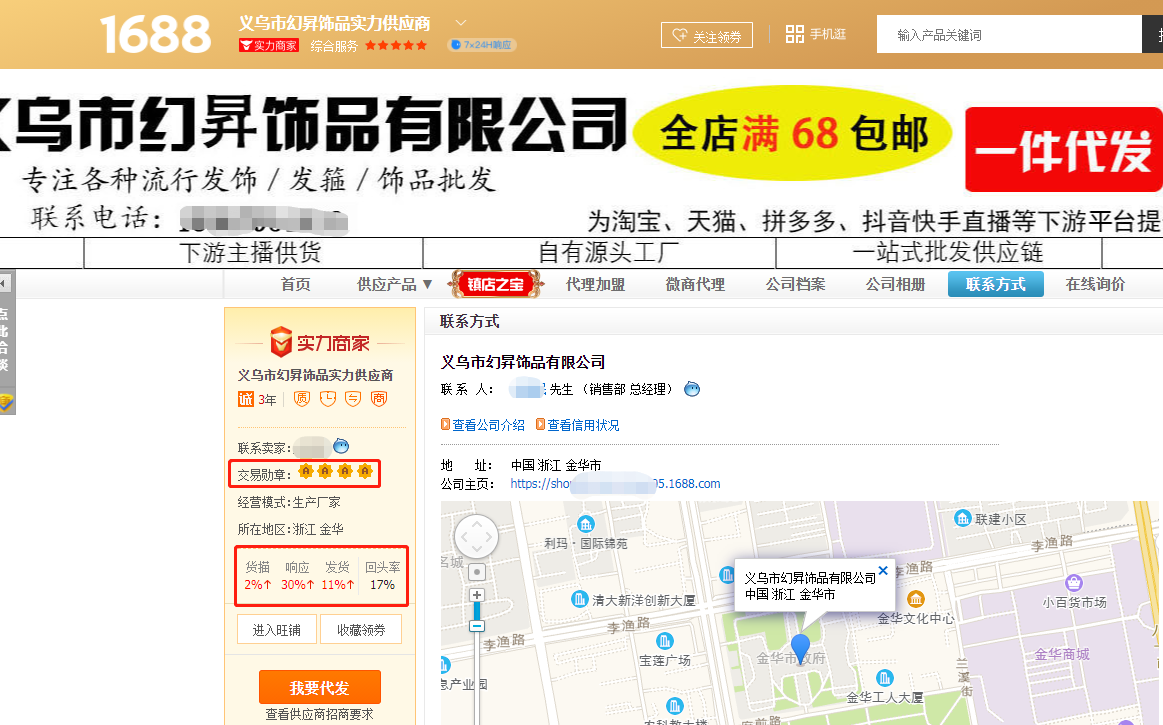Open the 公司相册 tab
Image resolution: width=1163 pixels, height=725 pixels.
pos(895,284)
